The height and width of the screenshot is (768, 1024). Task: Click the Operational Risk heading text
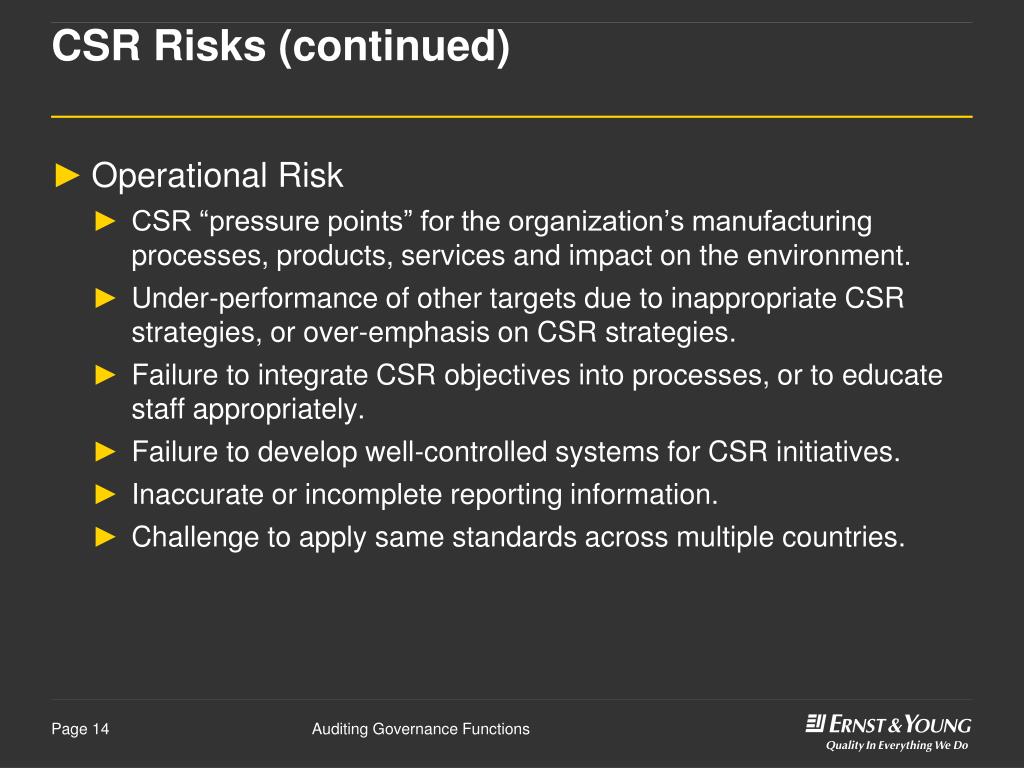[x=217, y=176]
